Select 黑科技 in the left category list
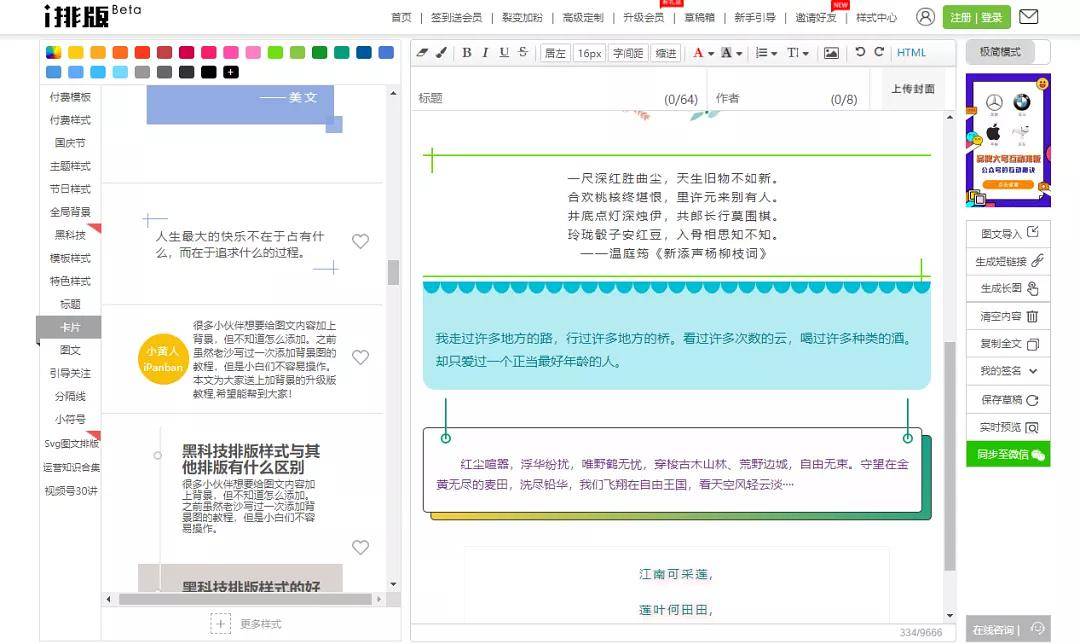Image resolution: width=1080 pixels, height=644 pixels. coord(70,235)
